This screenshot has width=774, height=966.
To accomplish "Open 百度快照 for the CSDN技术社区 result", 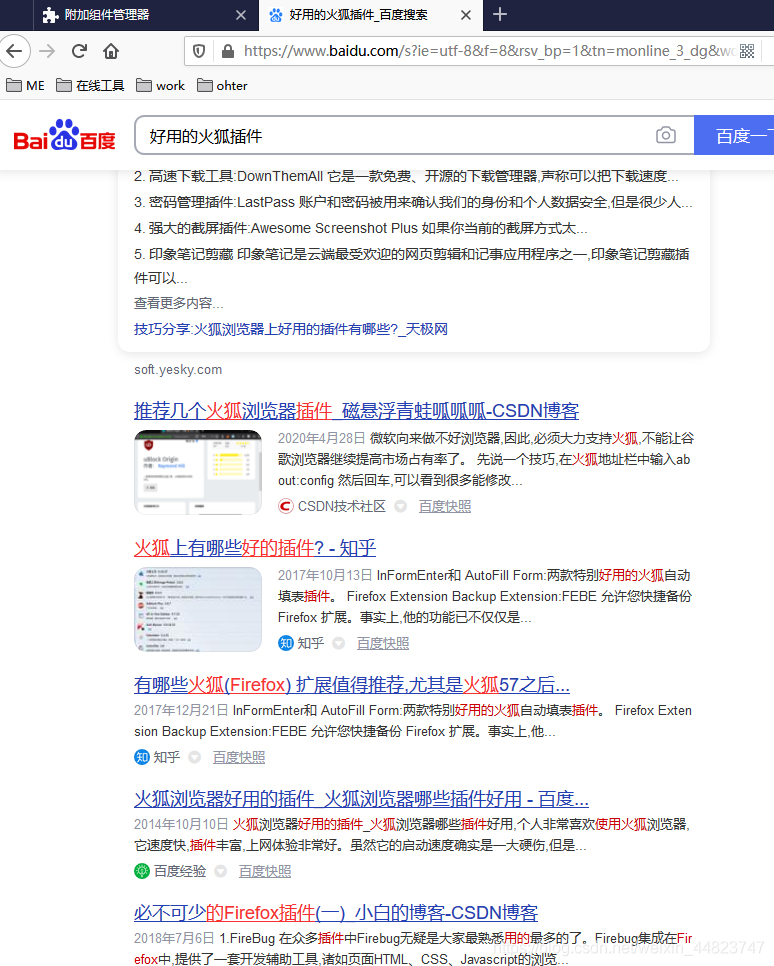I will (445, 506).
